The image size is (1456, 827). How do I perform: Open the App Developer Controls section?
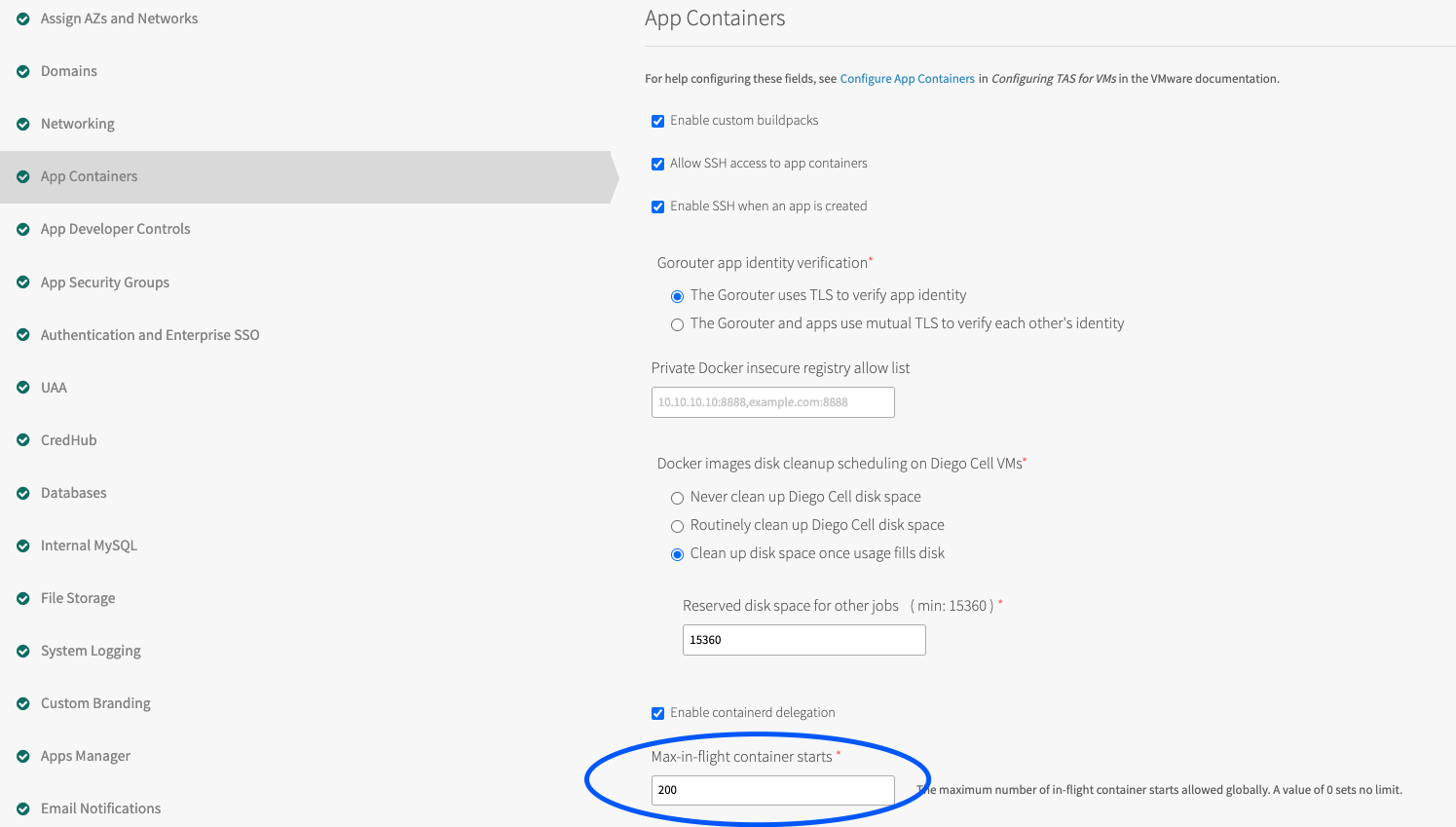tap(115, 229)
